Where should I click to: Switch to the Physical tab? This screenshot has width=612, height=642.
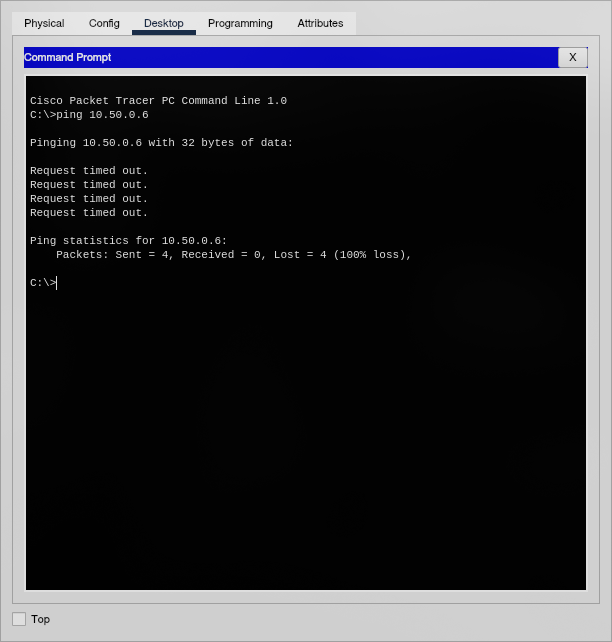tap(44, 23)
